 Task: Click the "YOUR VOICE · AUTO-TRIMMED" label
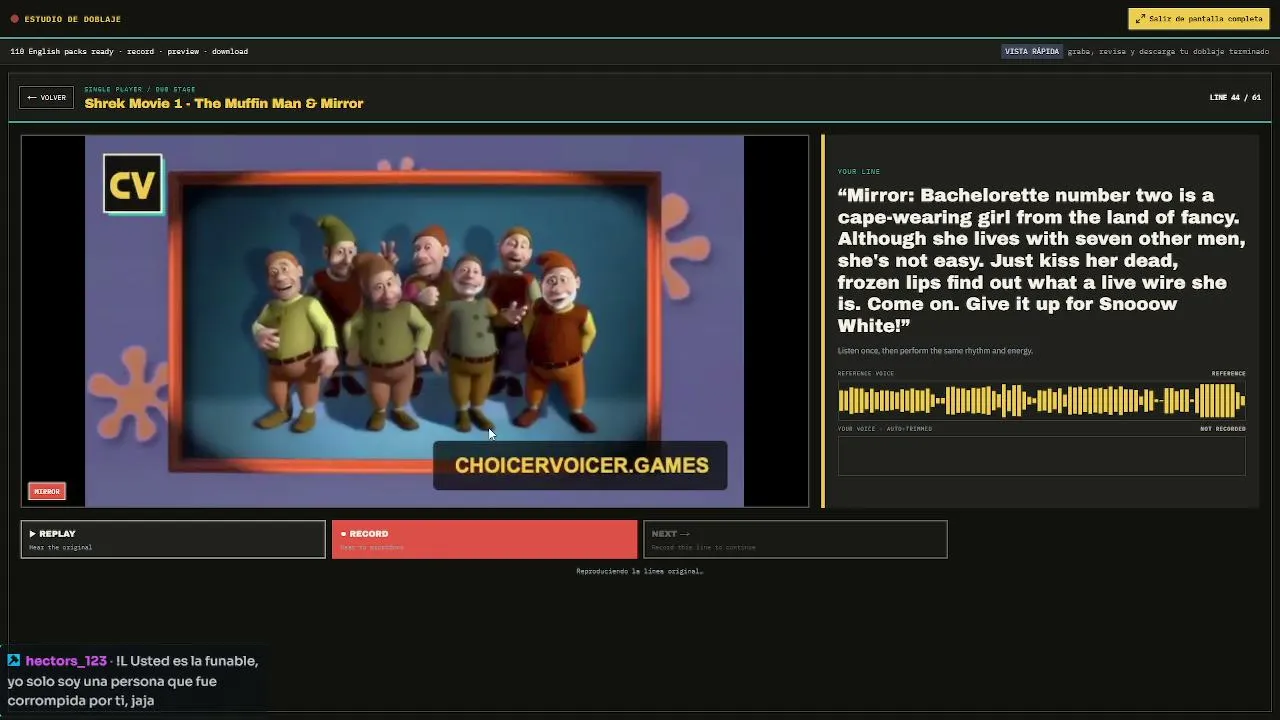coord(885,429)
